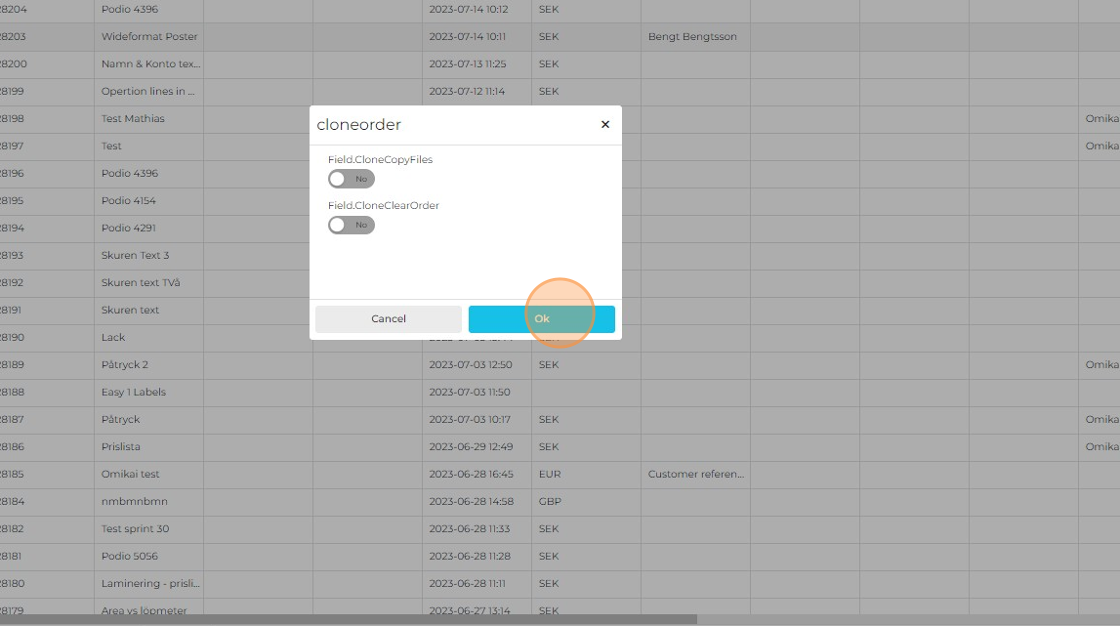Click the 2023-07-13 11:25 date cell
This screenshot has width=1120, height=626.
(x=467, y=64)
